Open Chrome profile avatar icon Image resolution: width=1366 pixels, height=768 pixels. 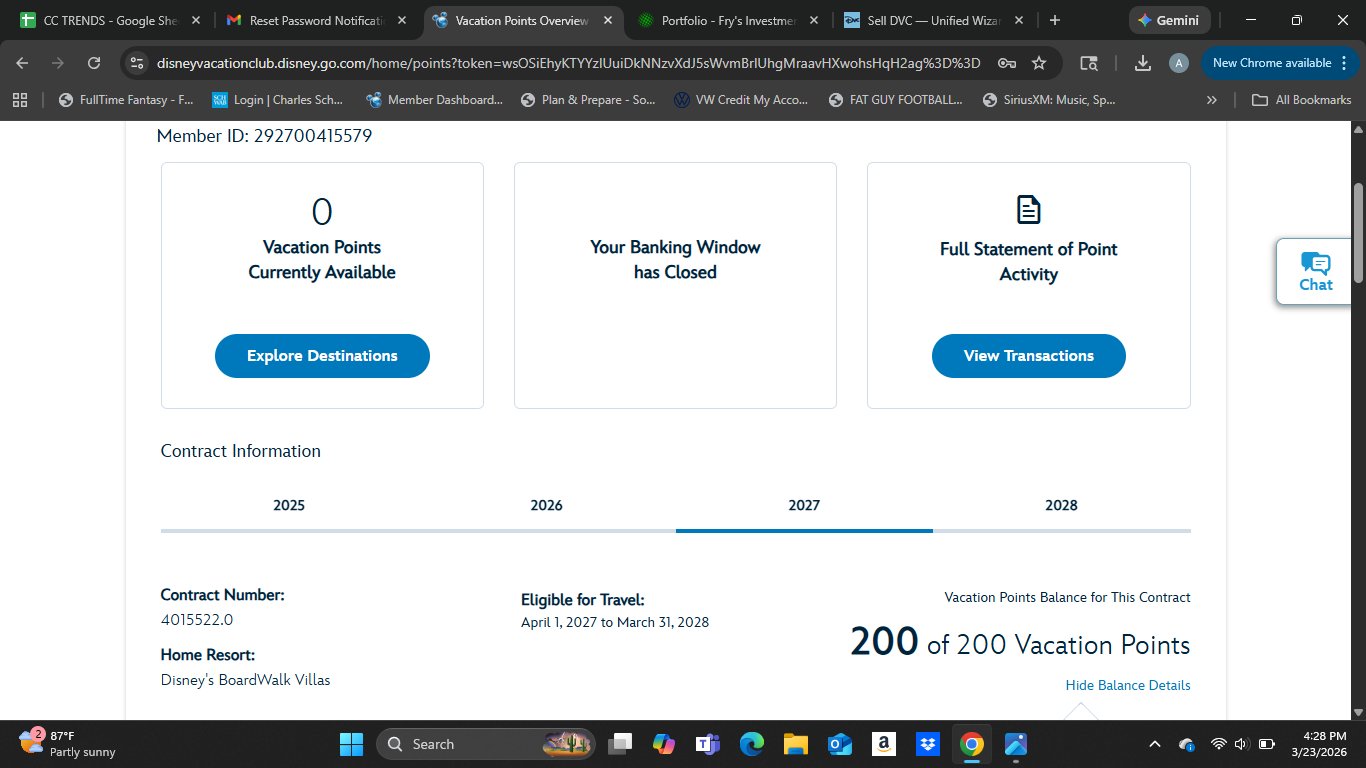[x=1179, y=63]
